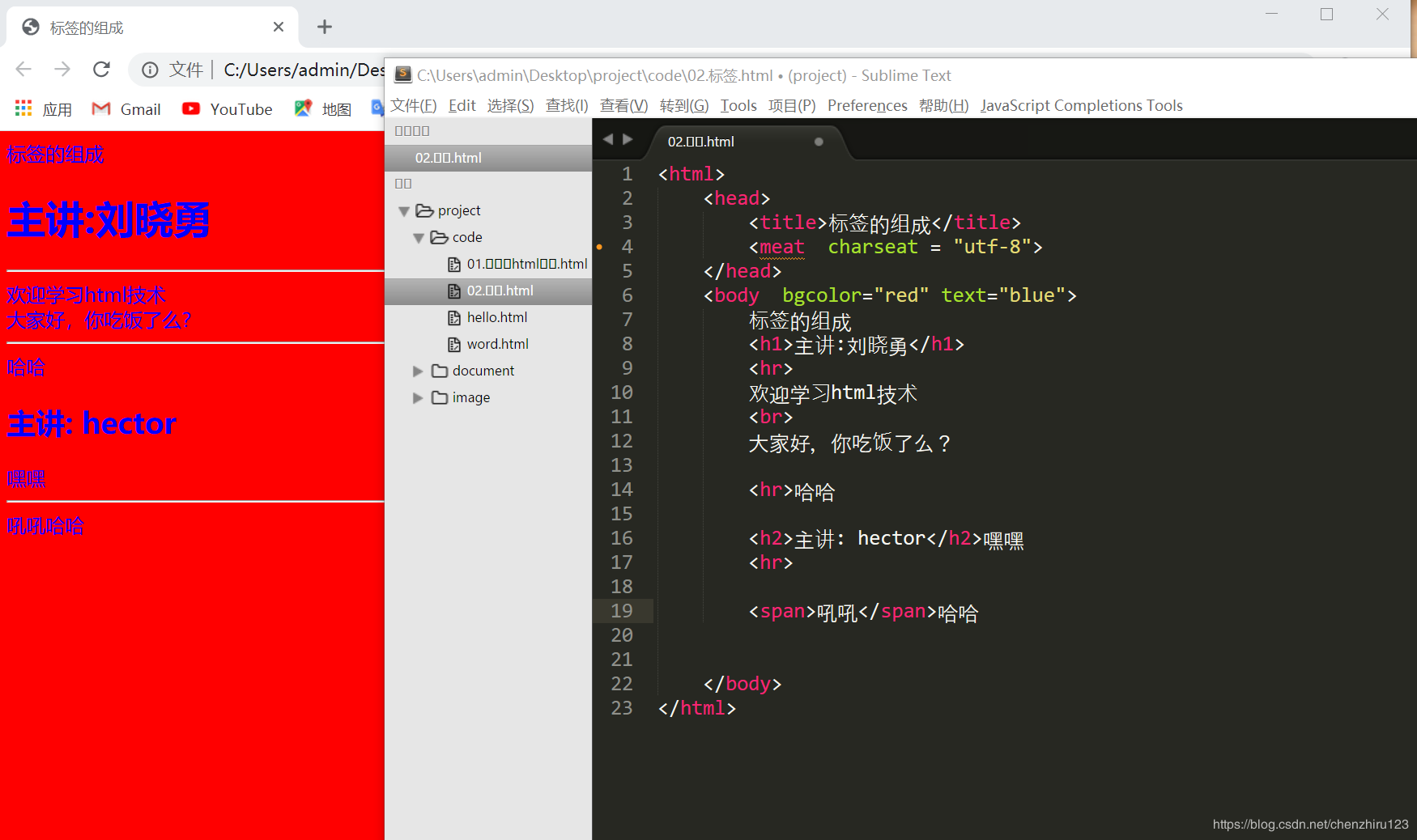Screen dimensions: 1417x840
Task: Expand the image folder arrow
Action: click(418, 398)
